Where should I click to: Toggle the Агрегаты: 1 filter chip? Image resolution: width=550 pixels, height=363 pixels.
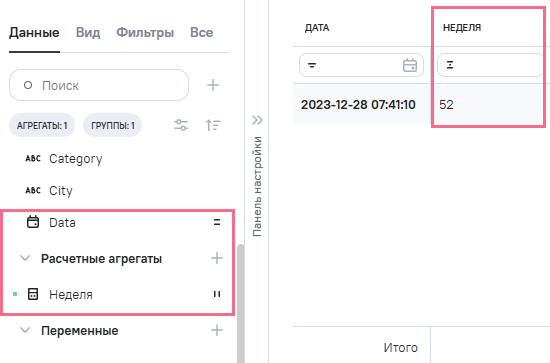pyautogui.click(x=42, y=125)
